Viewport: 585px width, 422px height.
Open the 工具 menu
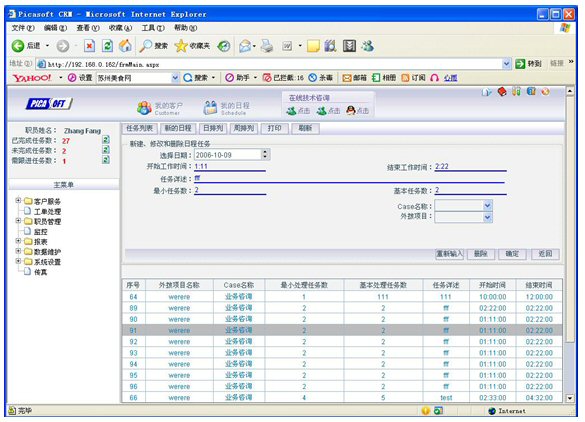point(153,28)
